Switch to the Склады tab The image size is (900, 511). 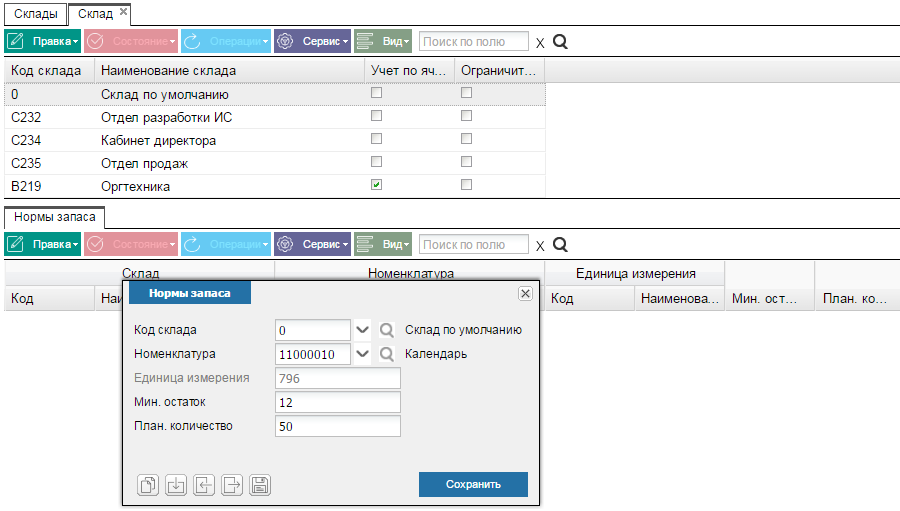point(36,14)
